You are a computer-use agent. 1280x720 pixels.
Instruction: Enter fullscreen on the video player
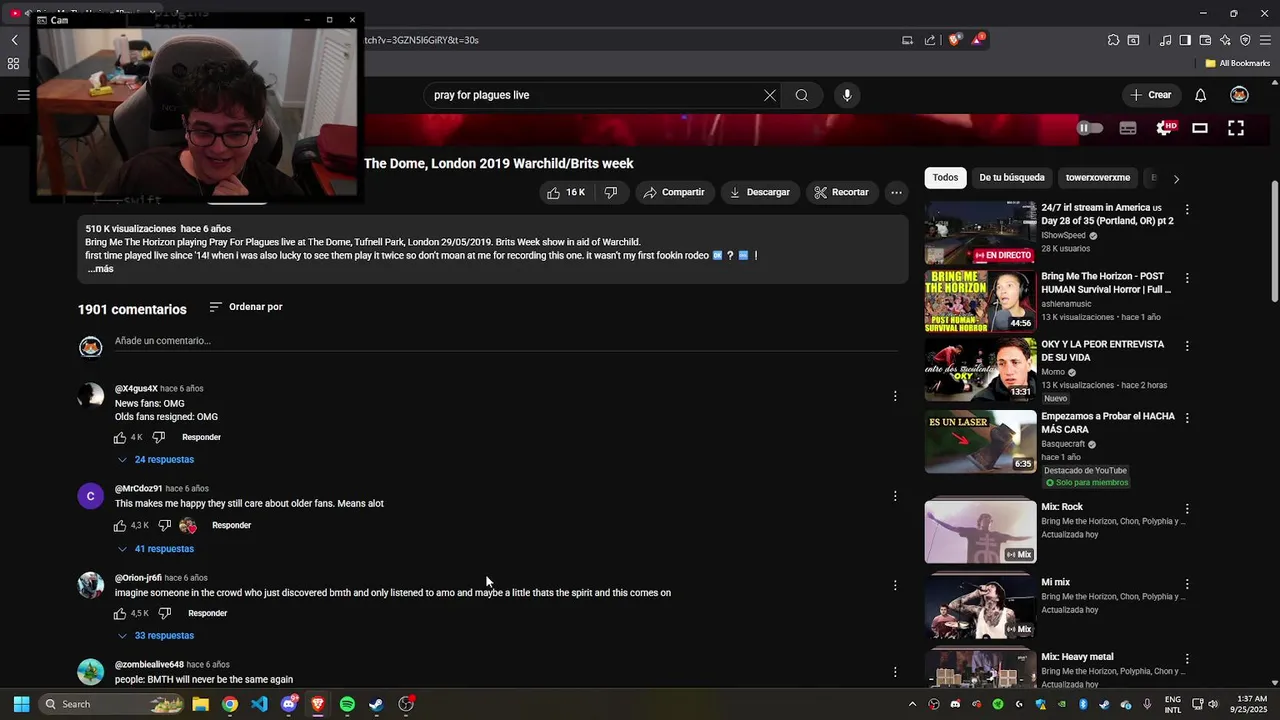coord(1236,128)
